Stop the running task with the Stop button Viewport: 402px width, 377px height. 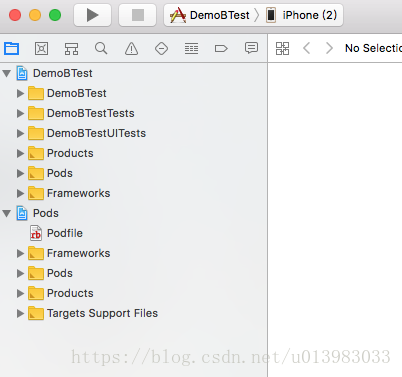(x=138, y=15)
